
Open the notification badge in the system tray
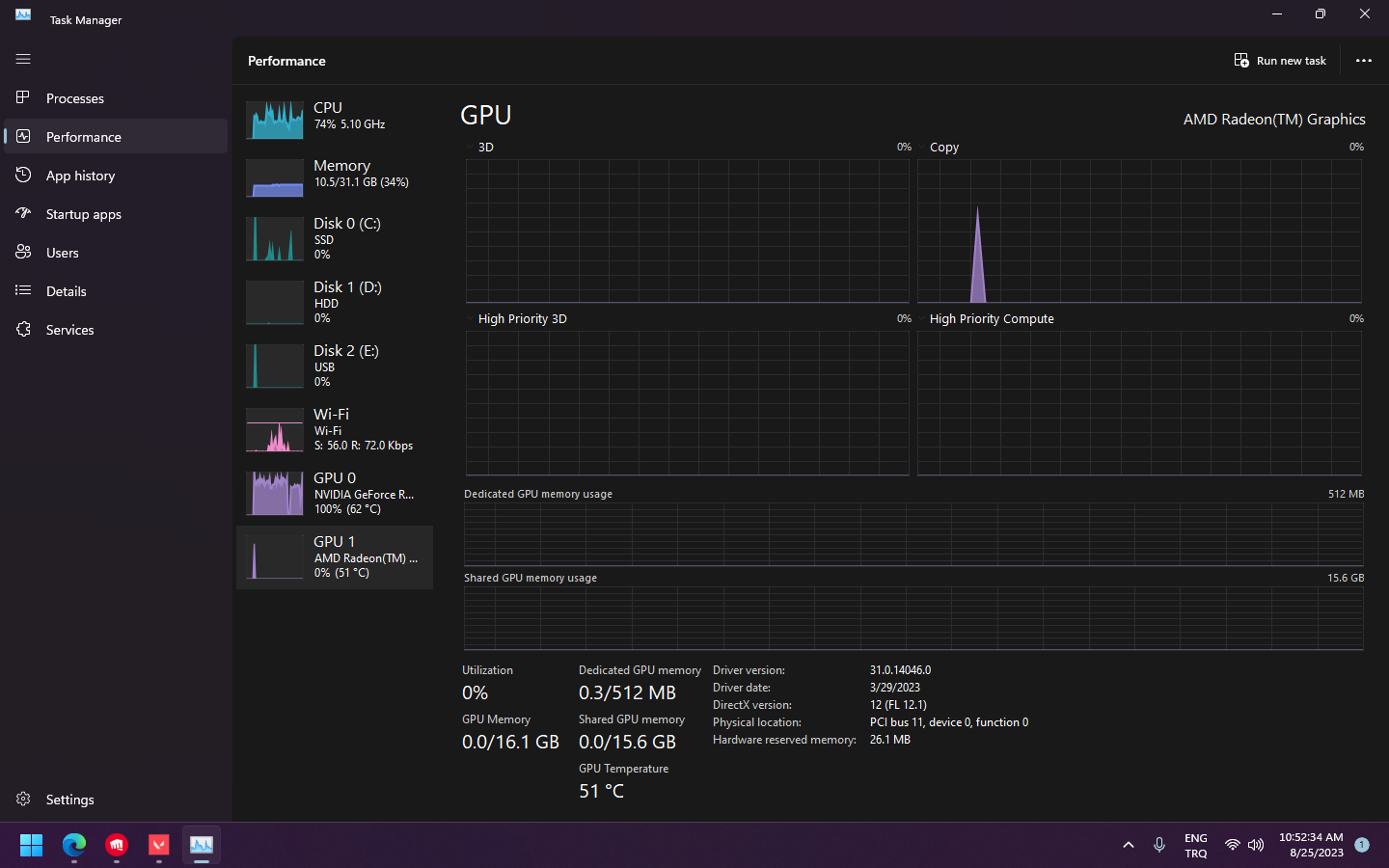point(1362,845)
